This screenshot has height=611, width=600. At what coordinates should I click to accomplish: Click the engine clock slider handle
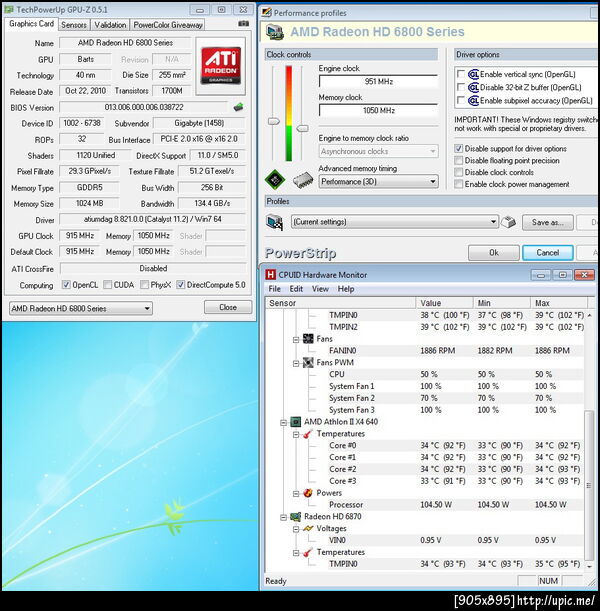point(274,121)
